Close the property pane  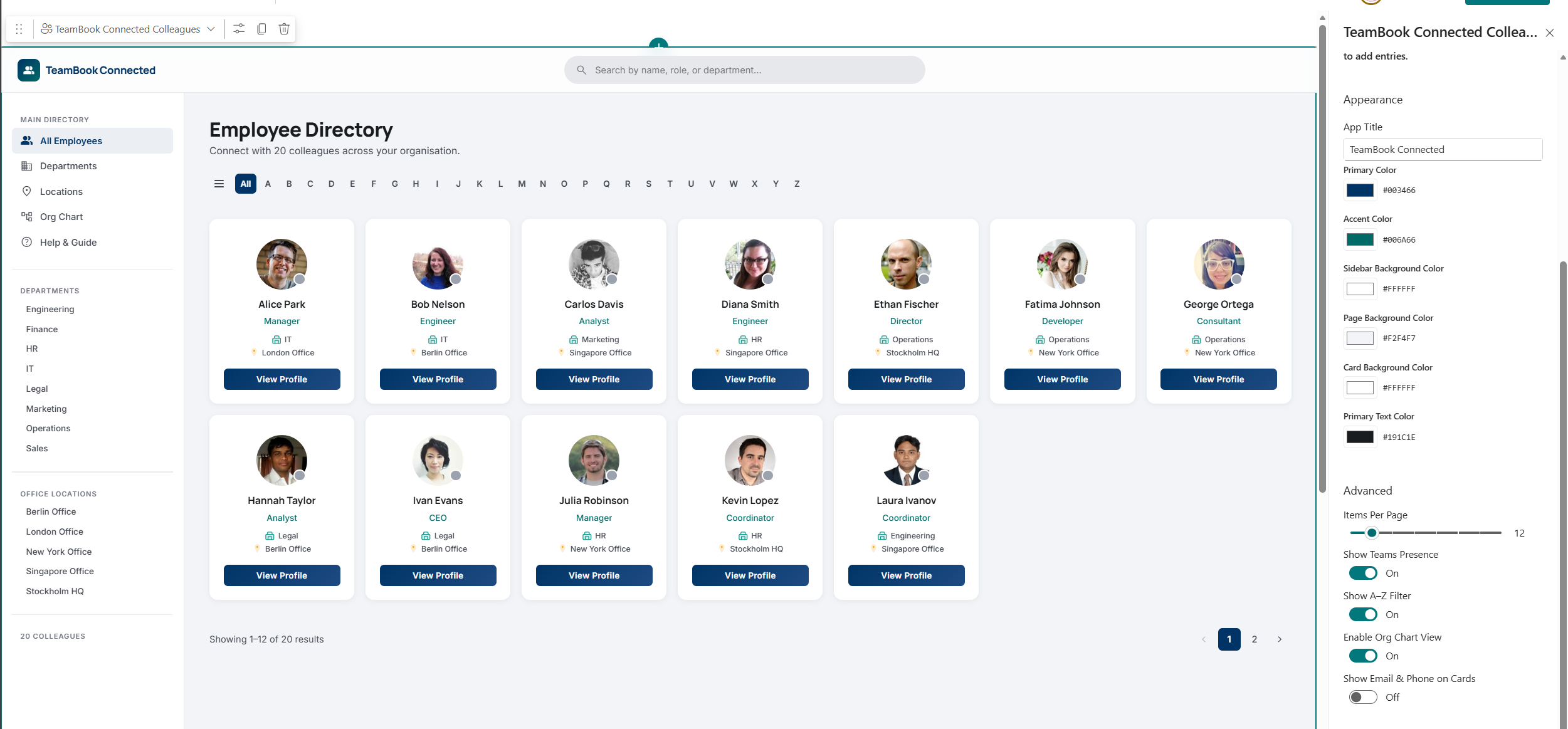point(1549,33)
